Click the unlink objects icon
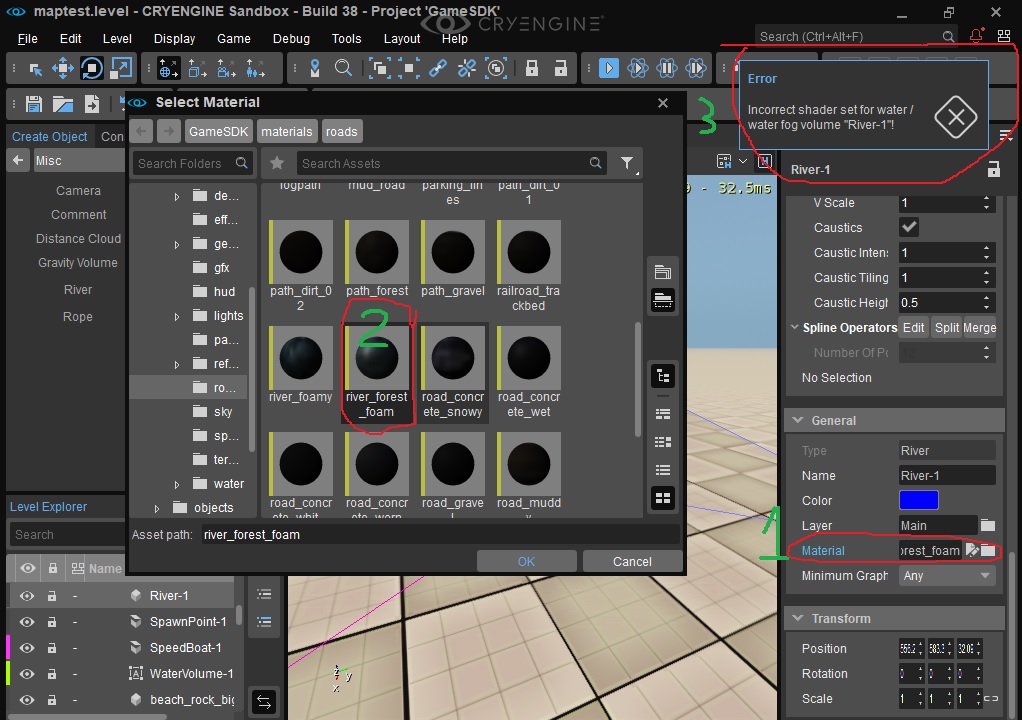This screenshot has width=1022, height=720. 467,68
